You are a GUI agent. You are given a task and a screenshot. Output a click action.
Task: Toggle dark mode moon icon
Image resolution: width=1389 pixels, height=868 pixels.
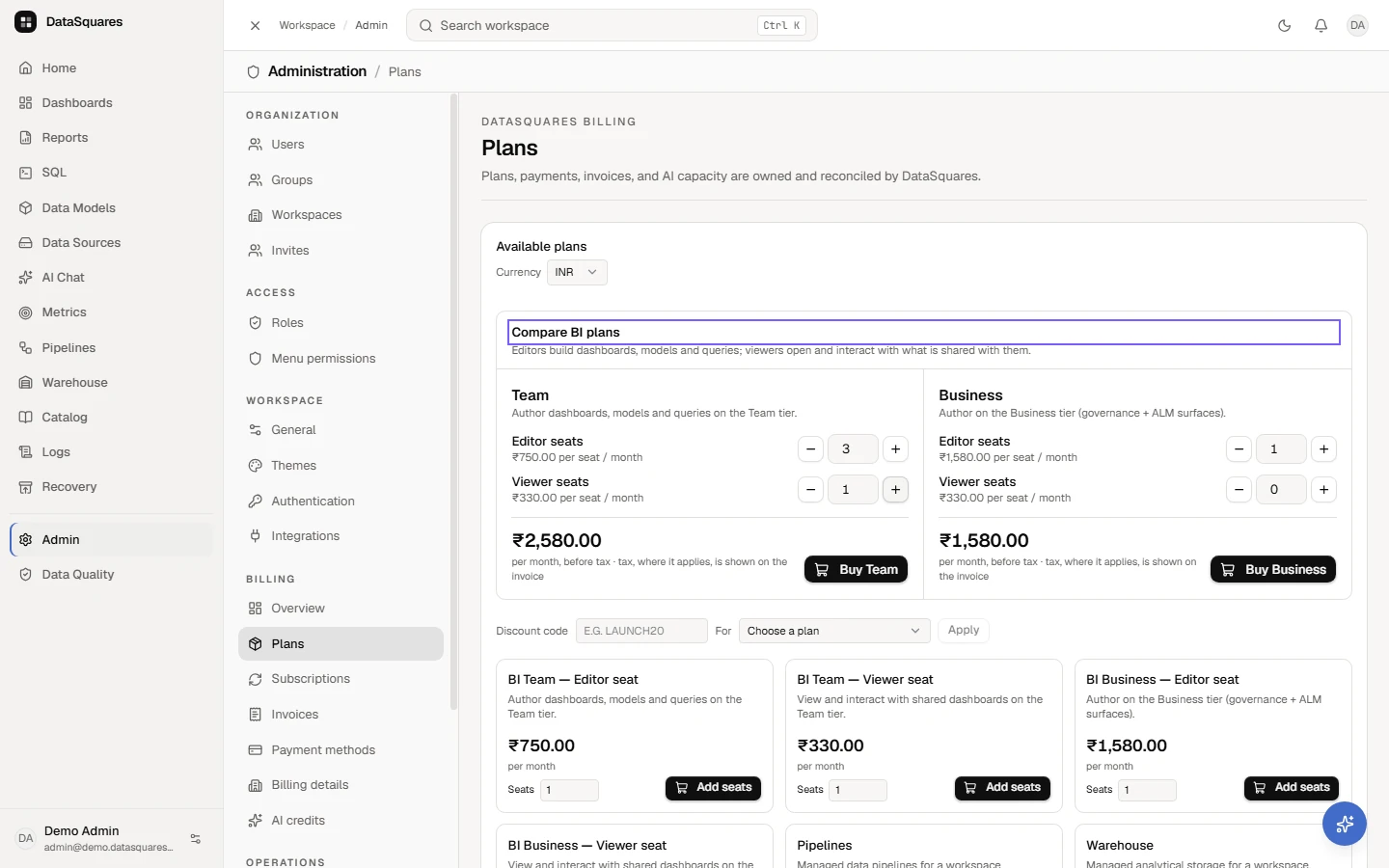coord(1284,26)
